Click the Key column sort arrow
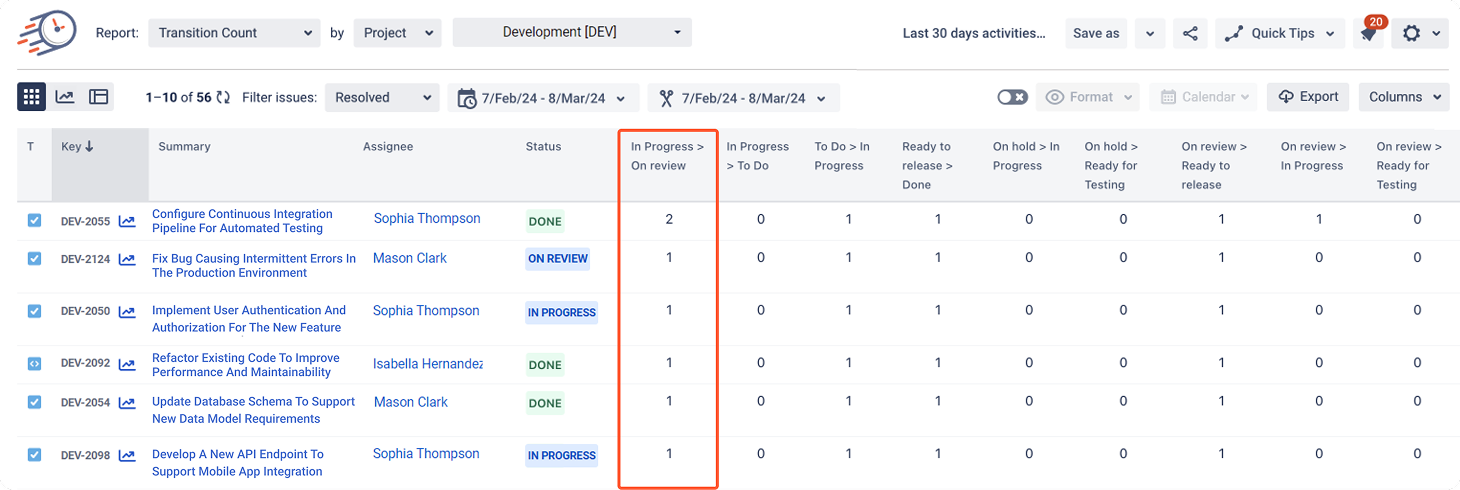Image resolution: width=1460 pixels, height=490 pixels. pyautogui.click(x=89, y=146)
